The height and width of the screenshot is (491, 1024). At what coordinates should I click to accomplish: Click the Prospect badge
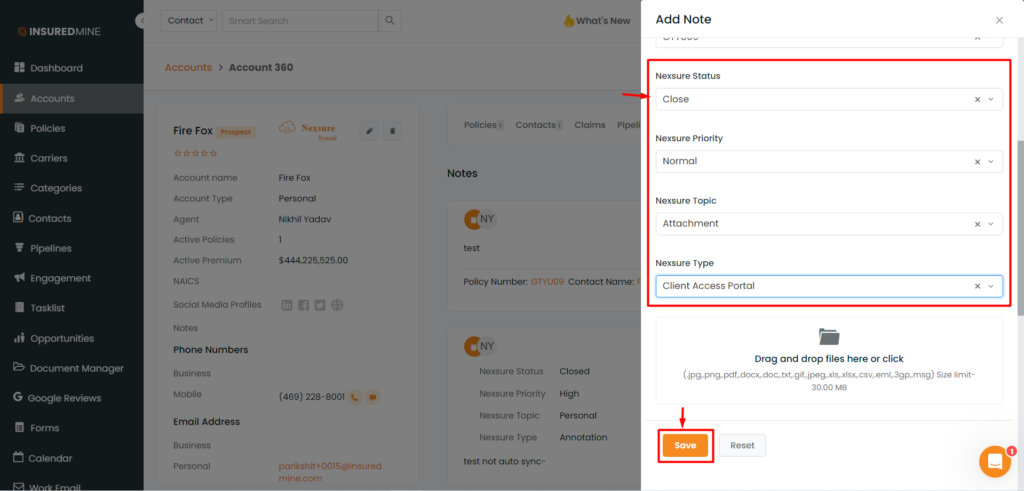coord(236,132)
